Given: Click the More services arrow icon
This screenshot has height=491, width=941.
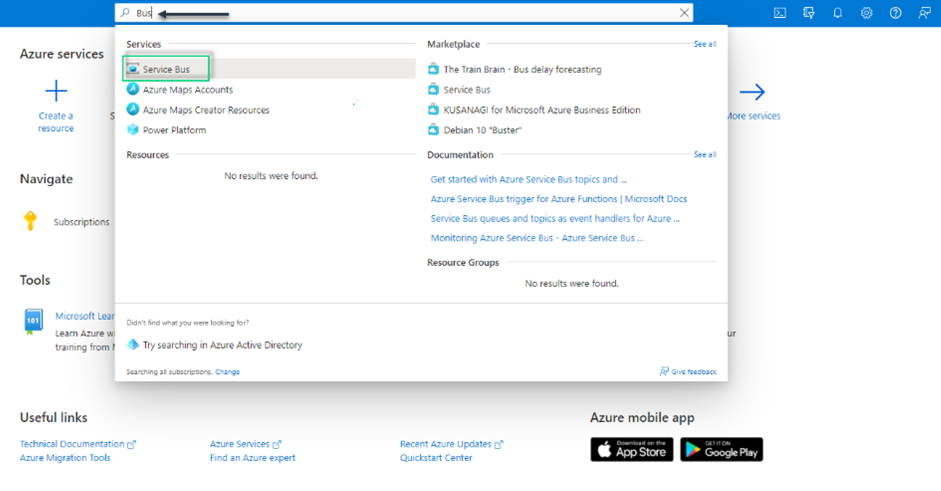Looking at the screenshot, I should click(752, 92).
